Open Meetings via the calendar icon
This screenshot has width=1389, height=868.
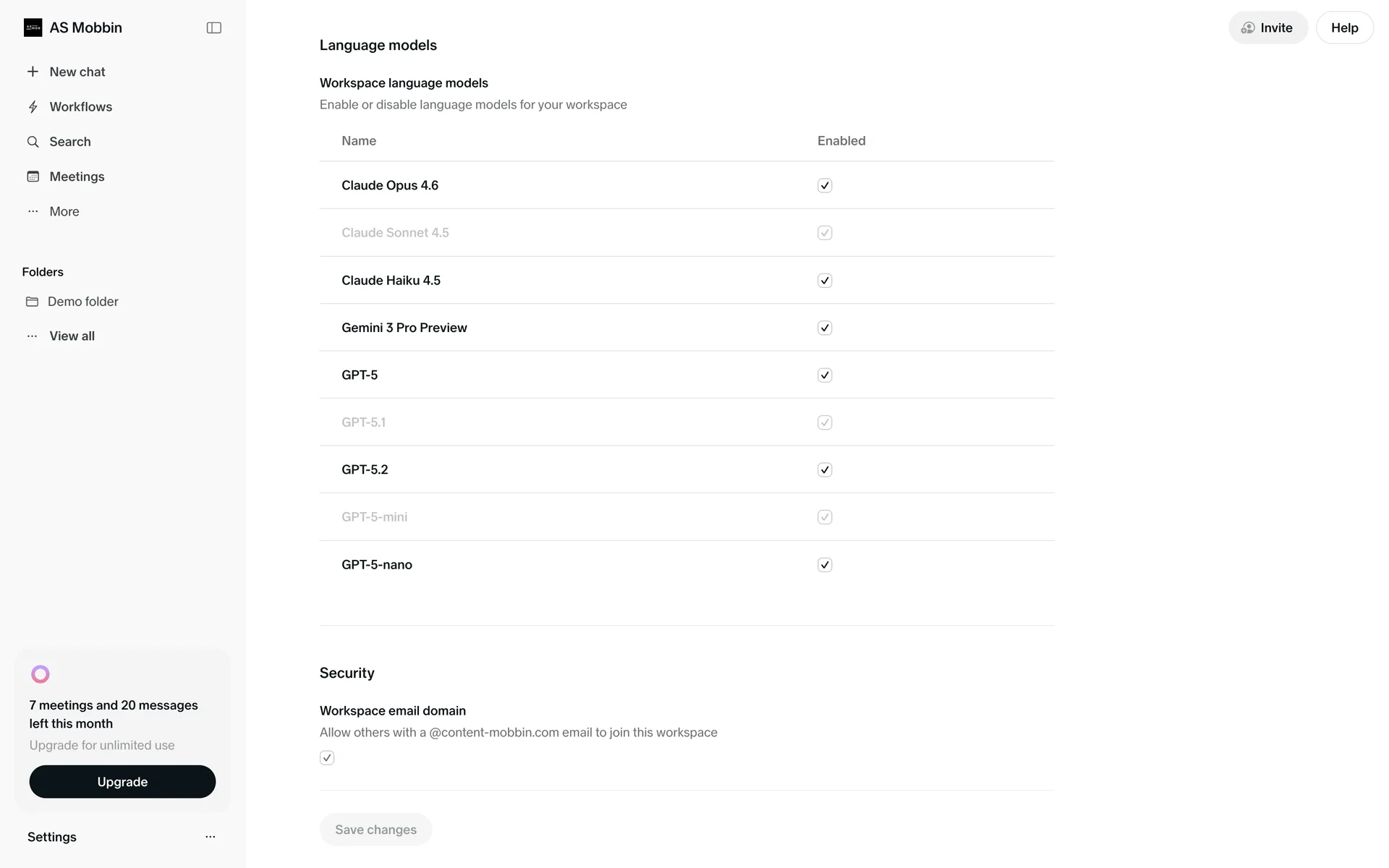pyautogui.click(x=33, y=176)
